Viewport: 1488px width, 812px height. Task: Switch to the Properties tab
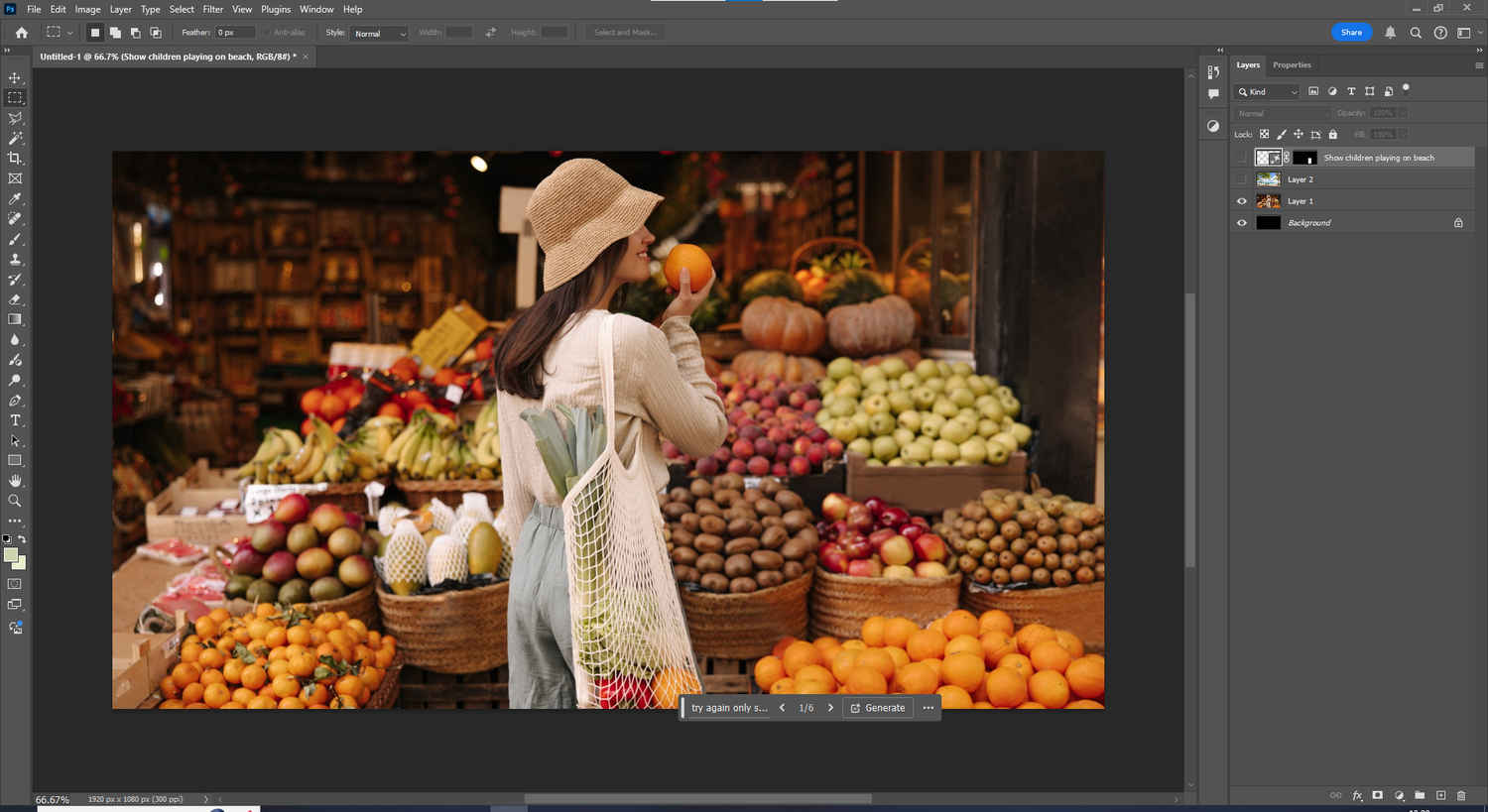pyautogui.click(x=1292, y=65)
